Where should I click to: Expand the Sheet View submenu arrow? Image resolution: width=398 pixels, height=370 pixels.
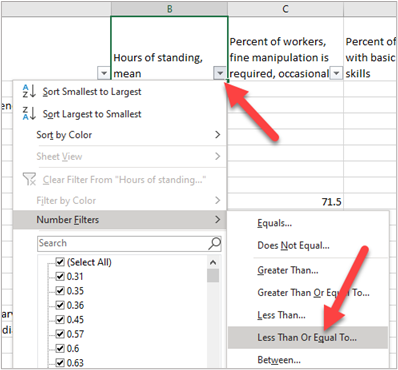point(217,156)
